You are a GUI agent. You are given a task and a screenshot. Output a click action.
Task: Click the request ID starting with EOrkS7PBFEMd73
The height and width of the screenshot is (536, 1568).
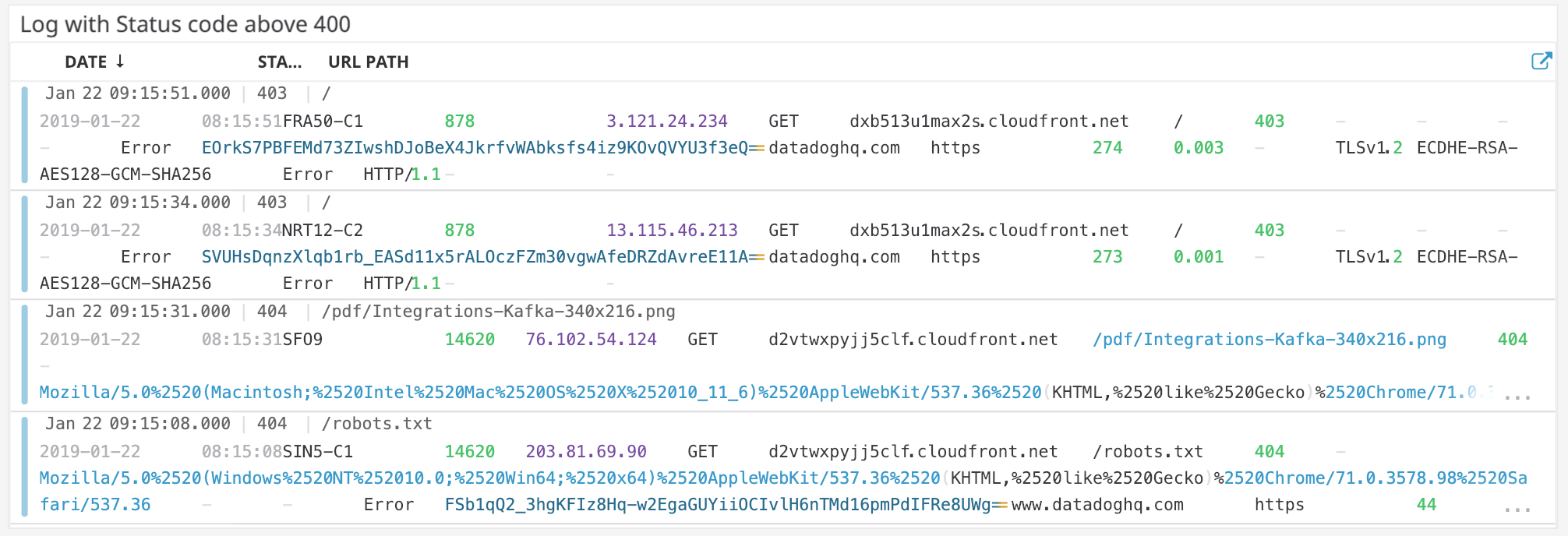tap(475, 148)
